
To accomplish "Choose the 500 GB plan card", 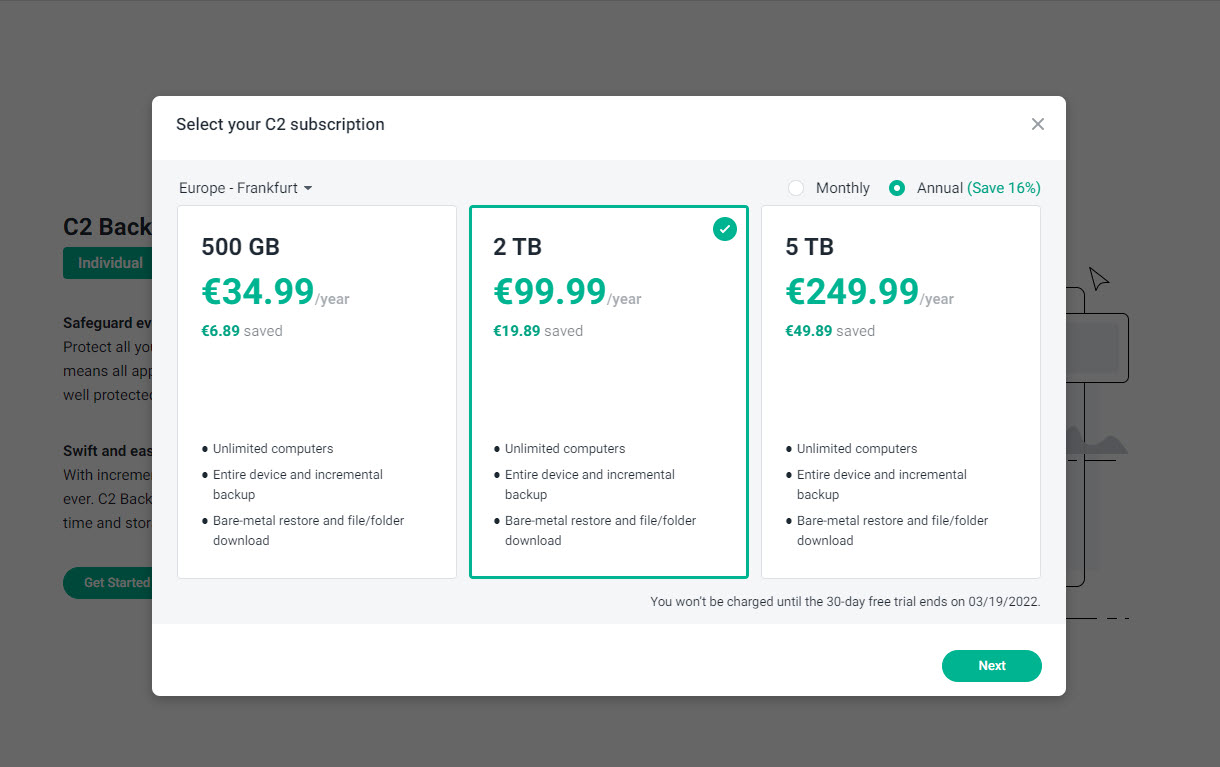I will click(317, 392).
